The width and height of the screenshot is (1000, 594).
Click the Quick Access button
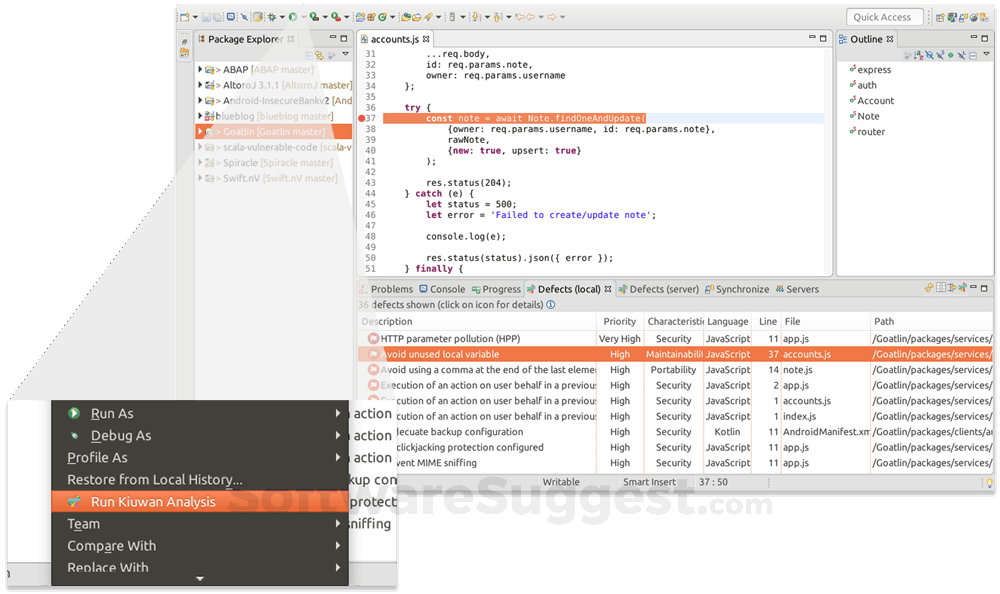pyautogui.click(x=884, y=16)
